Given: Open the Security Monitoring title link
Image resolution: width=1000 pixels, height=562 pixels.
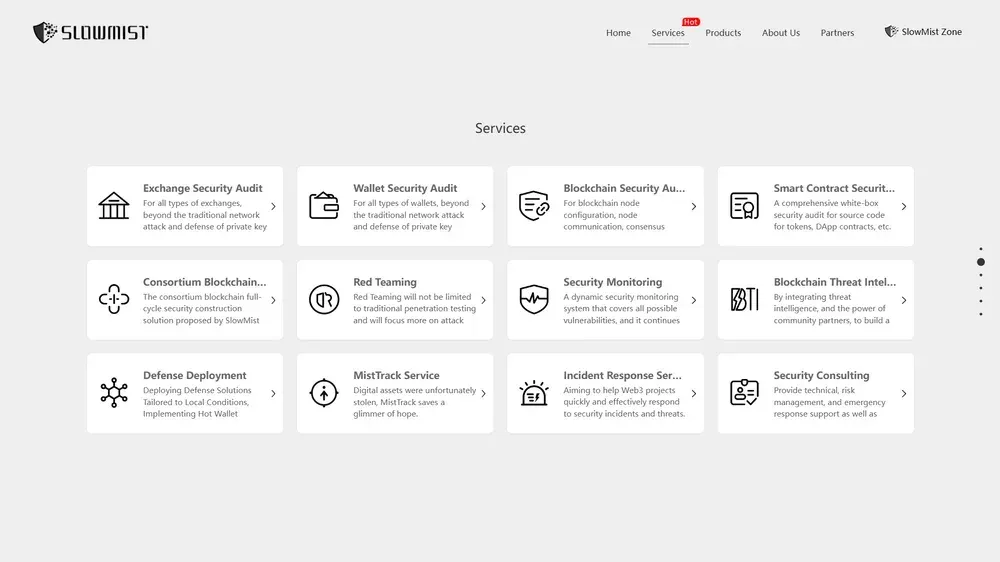Looking at the screenshot, I should click(612, 282).
